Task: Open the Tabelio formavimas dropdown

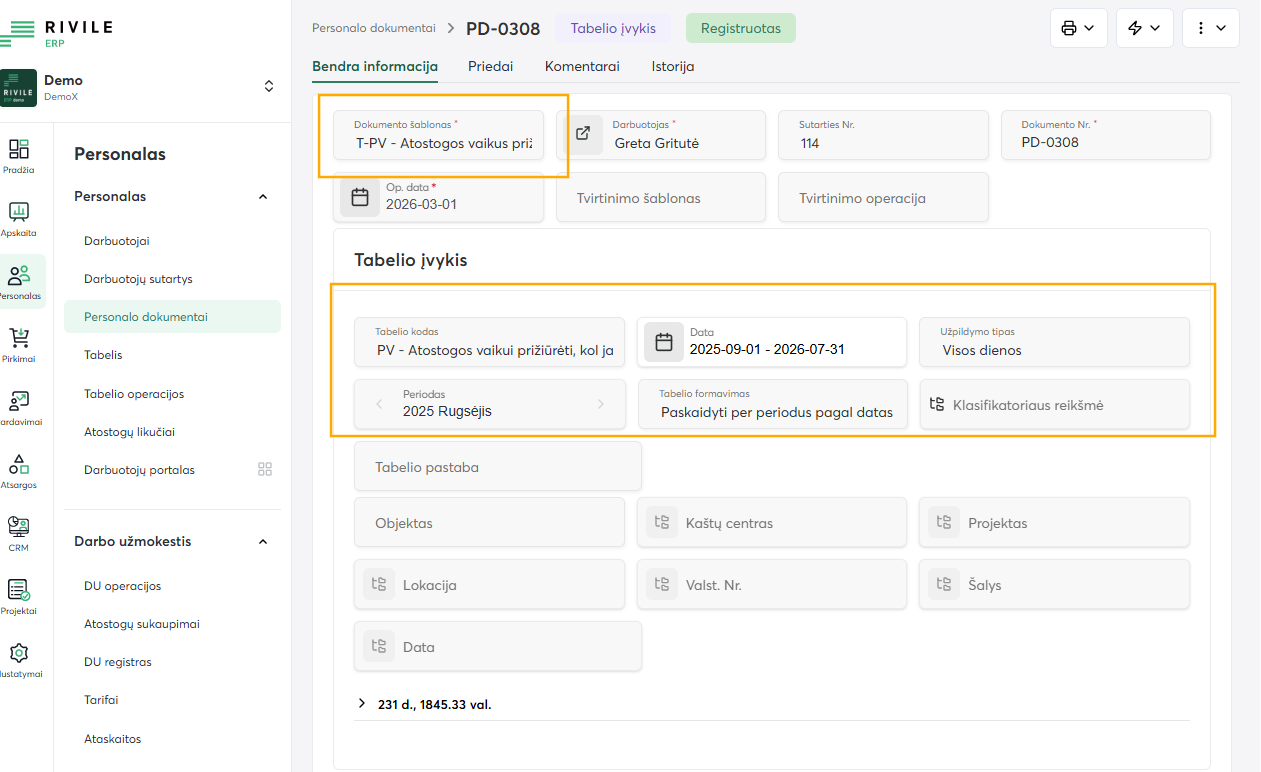Action: tap(772, 404)
